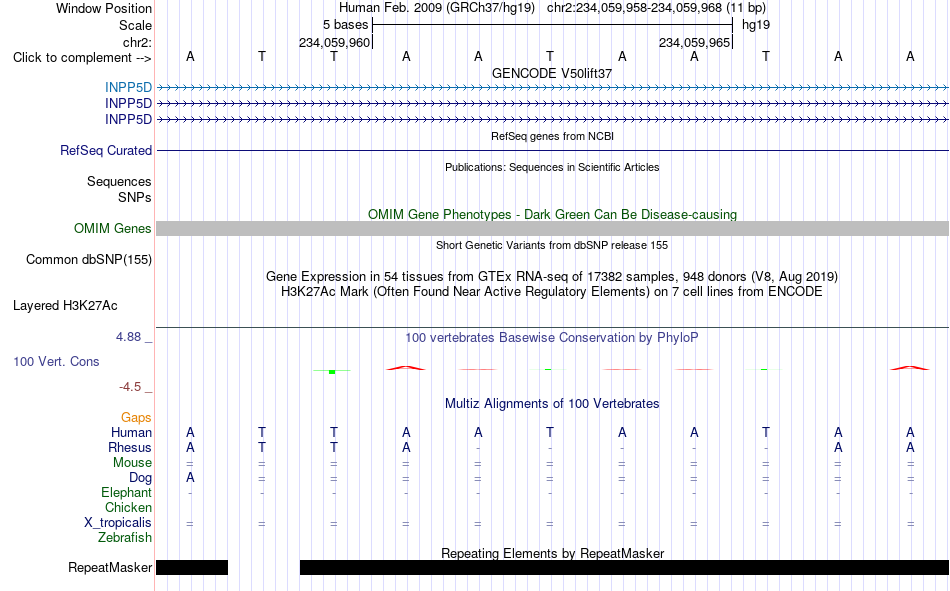Click the orange Gaps label
The height and width of the screenshot is (591, 950).
(x=136, y=418)
